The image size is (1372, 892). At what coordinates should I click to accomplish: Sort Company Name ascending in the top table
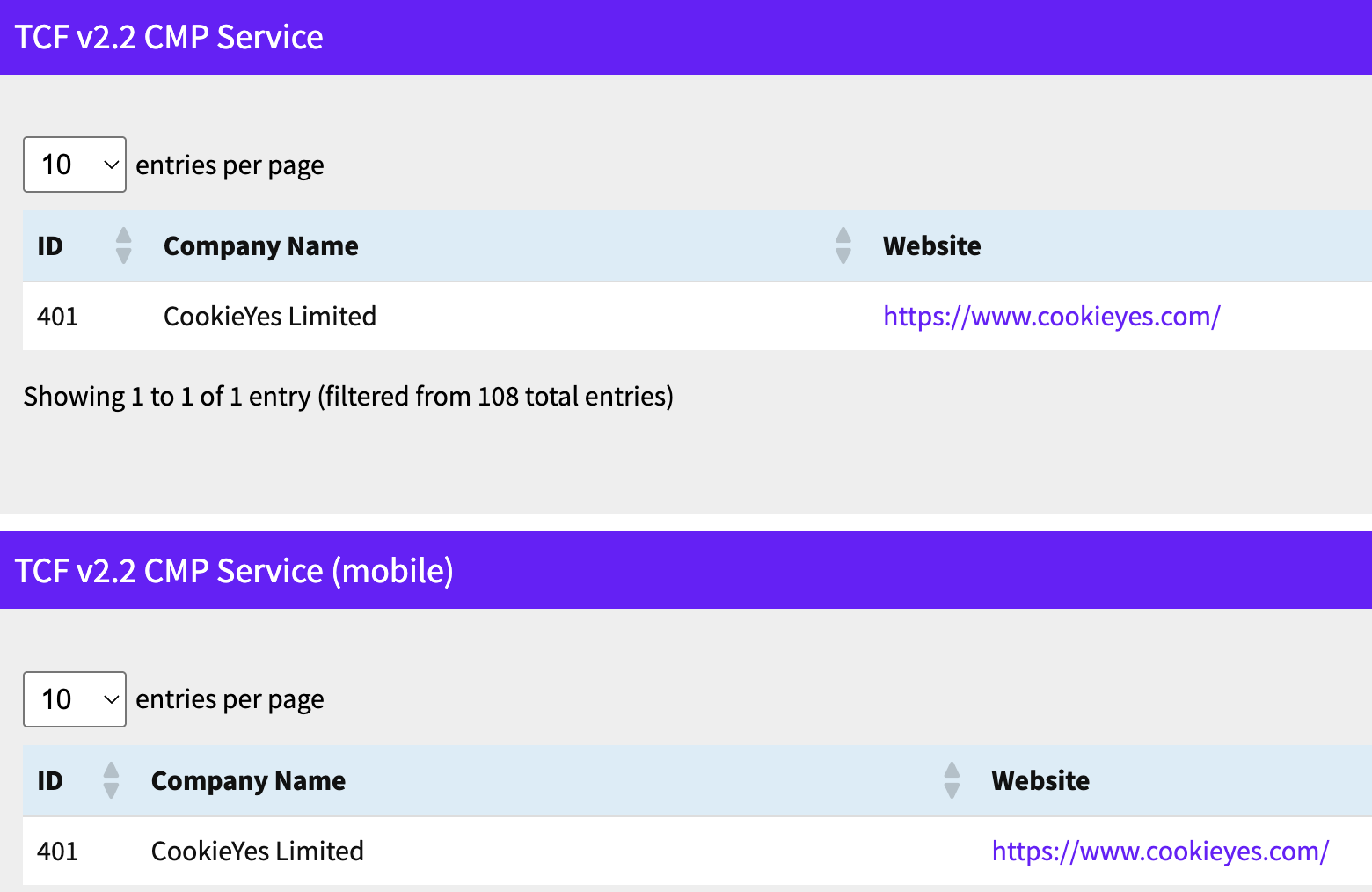(x=843, y=236)
